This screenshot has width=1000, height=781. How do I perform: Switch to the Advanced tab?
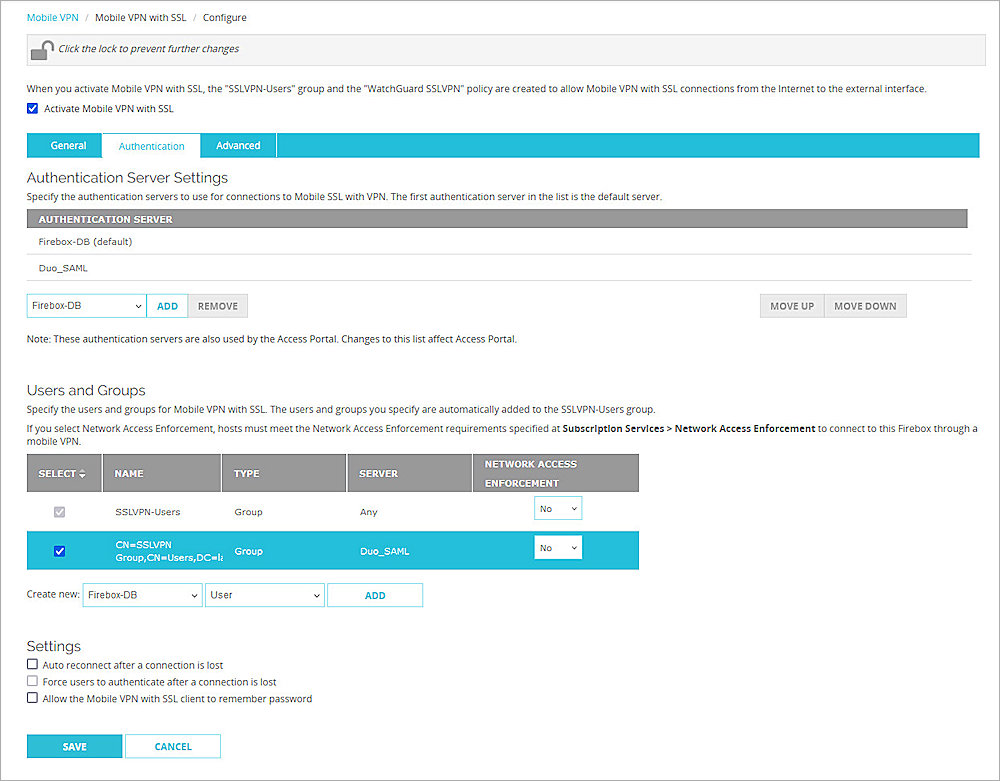point(237,145)
